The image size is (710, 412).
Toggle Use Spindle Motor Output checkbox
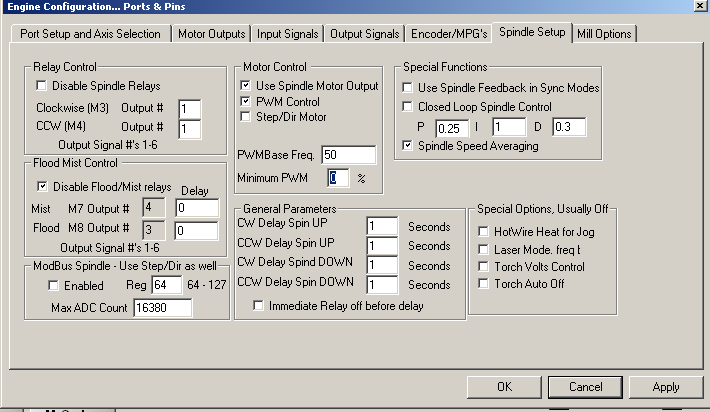tap(247, 85)
